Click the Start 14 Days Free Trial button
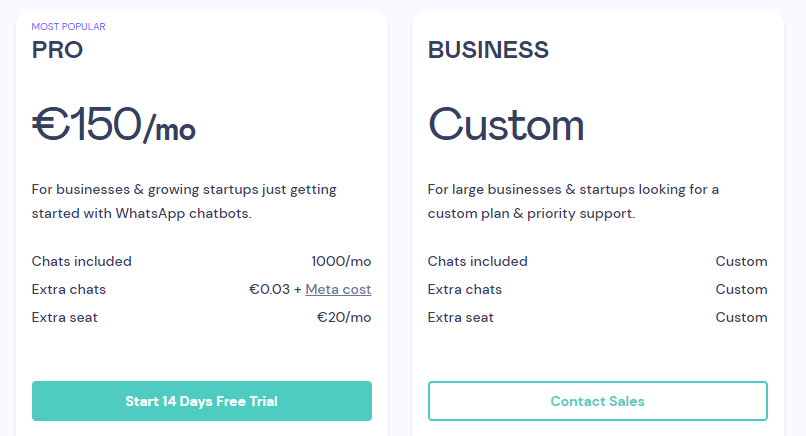Image resolution: width=806 pixels, height=436 pixels. pyautogui.click(x=201, y=401)
